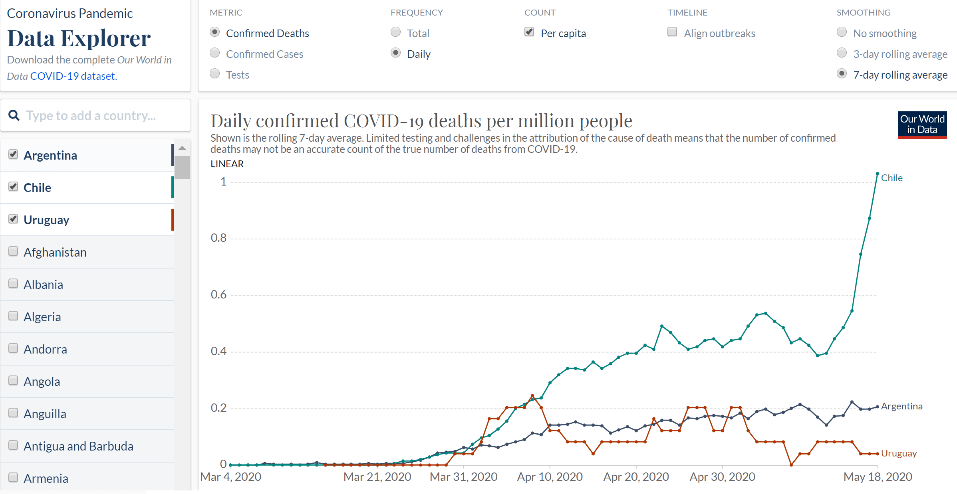Choose 3-day rolling average smoothing
Image resolution: width=957 pixels, height=494 pixels.
tap(843, 54)
